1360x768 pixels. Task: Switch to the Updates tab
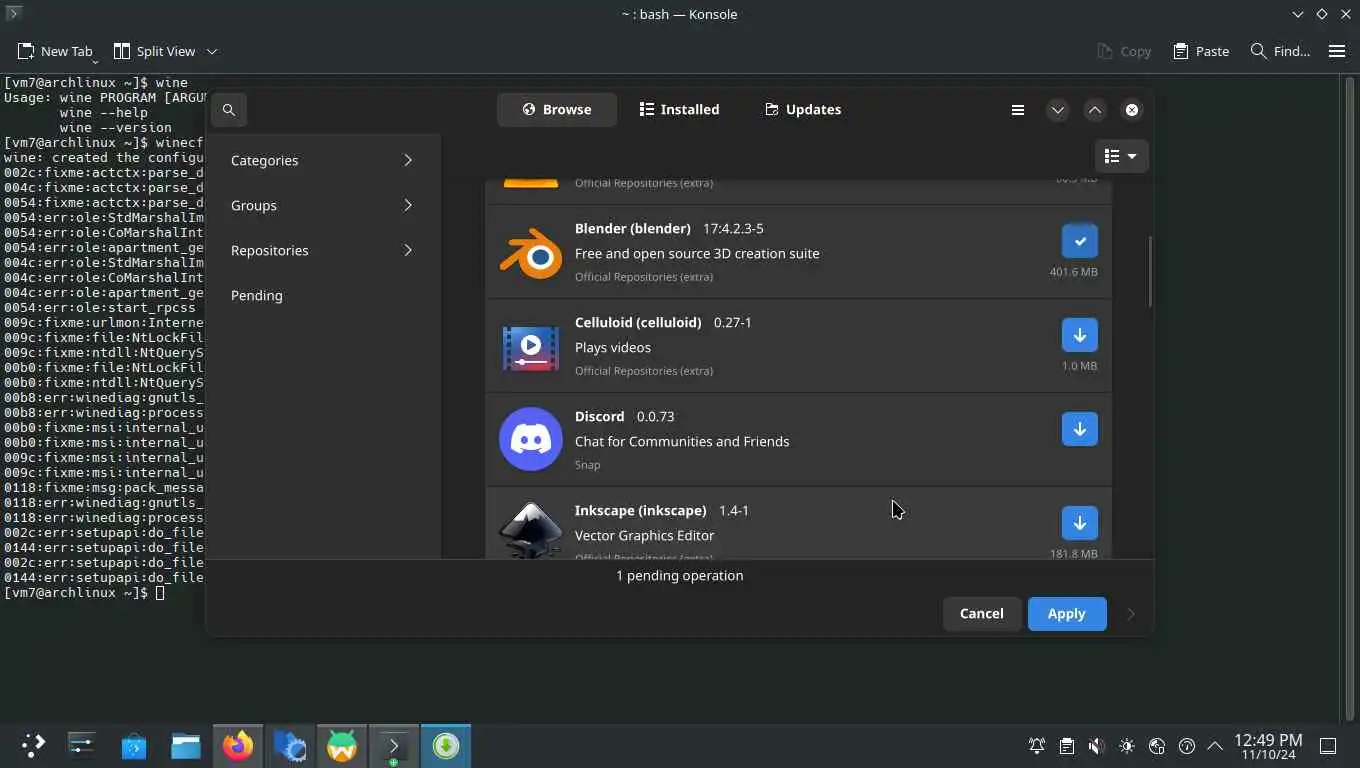click(x=803, y=110)
